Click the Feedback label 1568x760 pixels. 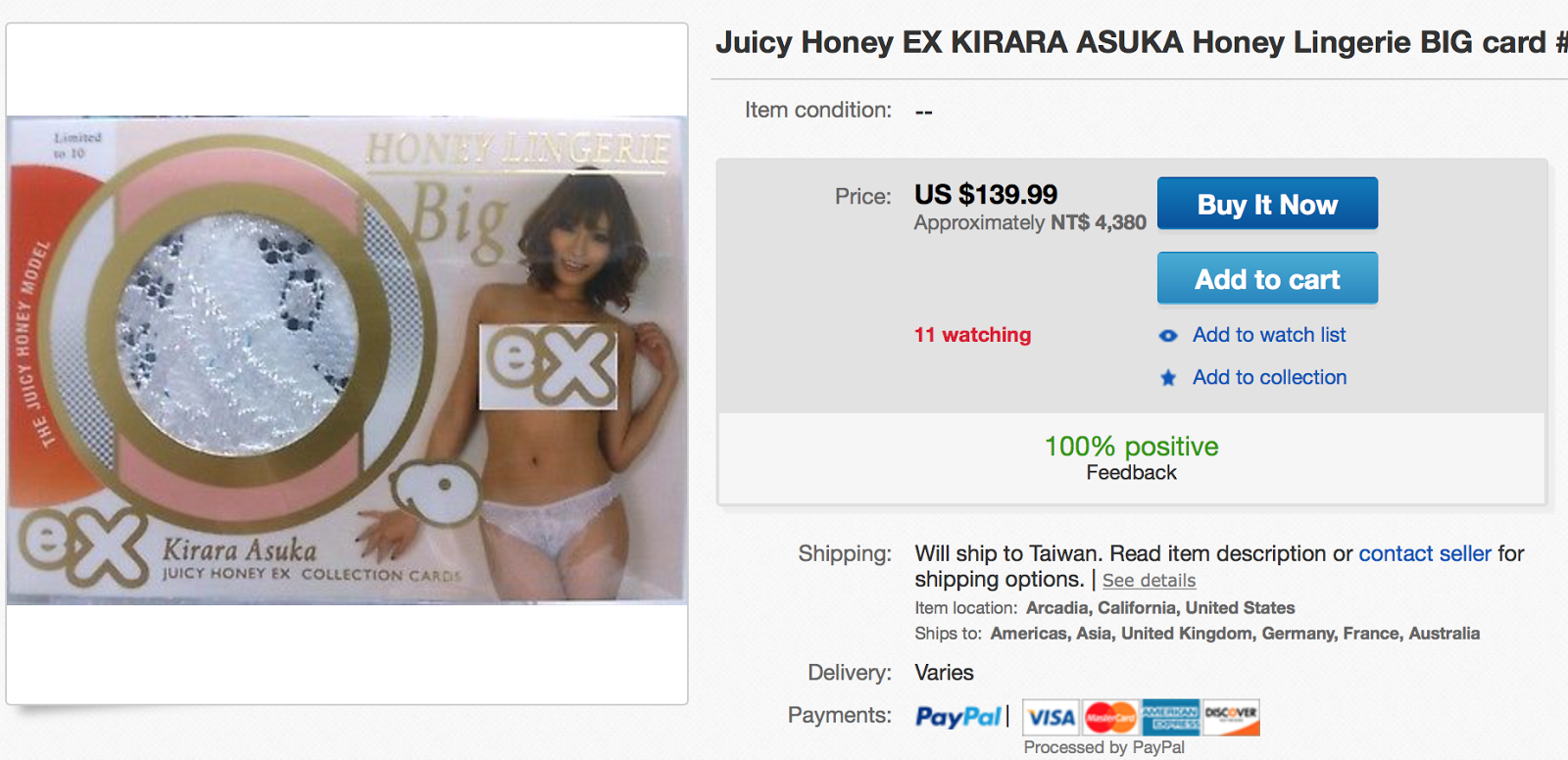pyautogui.click(x=1131, y=473)
